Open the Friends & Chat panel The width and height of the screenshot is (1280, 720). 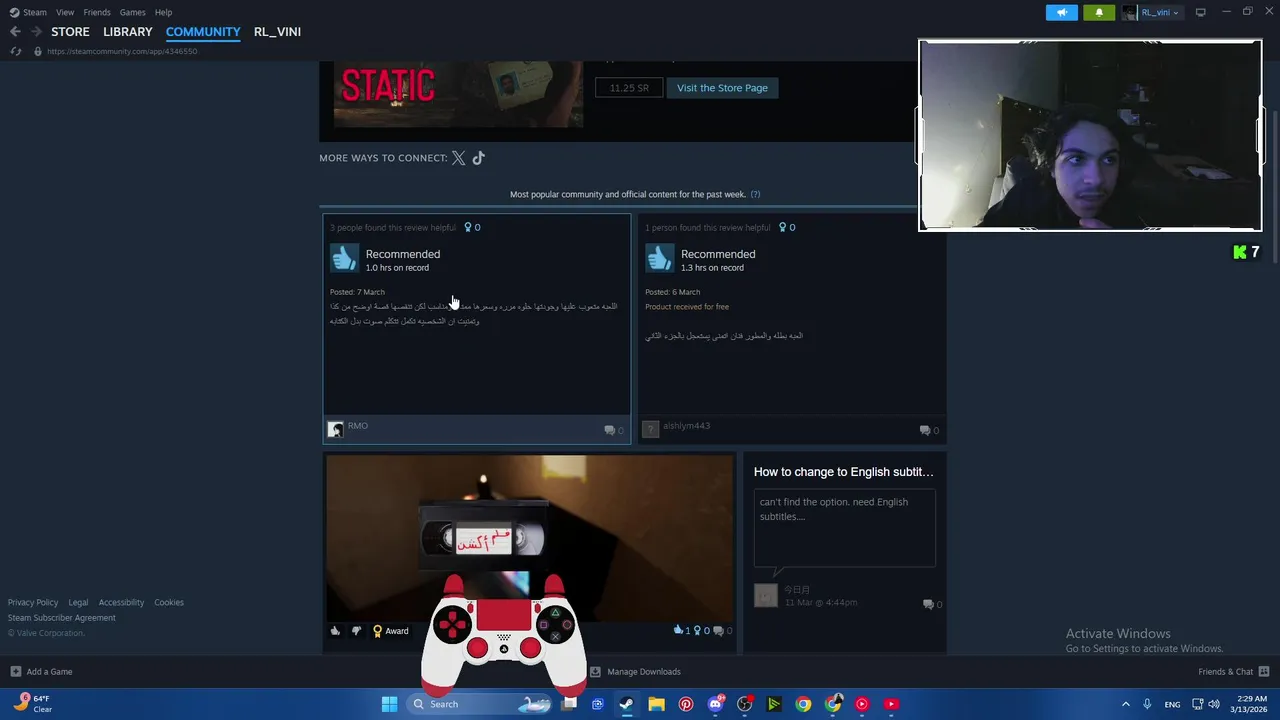point(1233,672)
